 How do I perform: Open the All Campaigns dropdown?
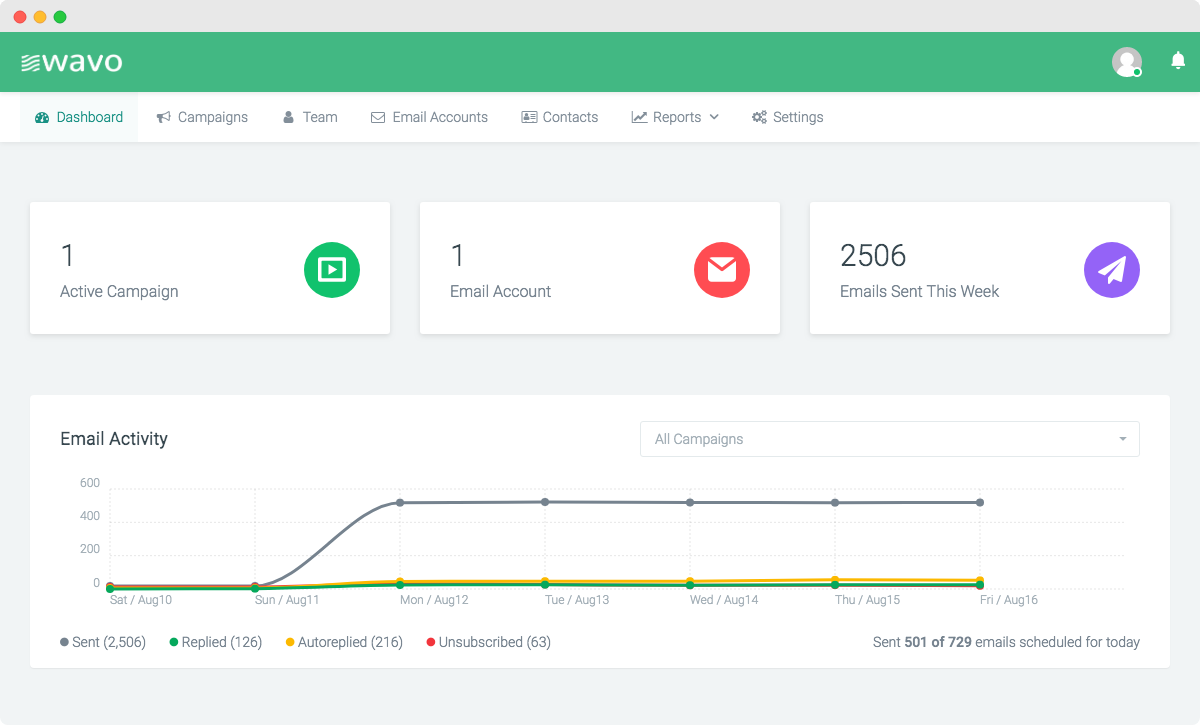[x=890, y=439]
